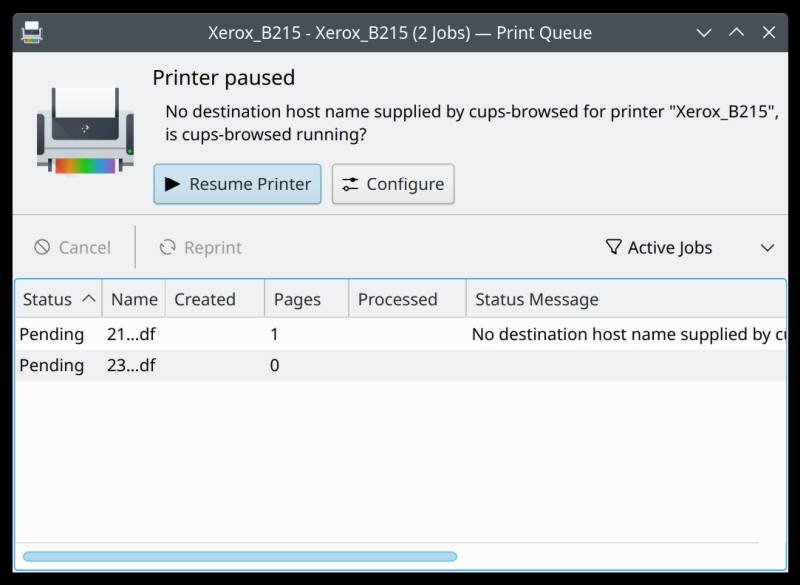Click the filter funnel icon

pyautogui.click(x=614, y=247)
